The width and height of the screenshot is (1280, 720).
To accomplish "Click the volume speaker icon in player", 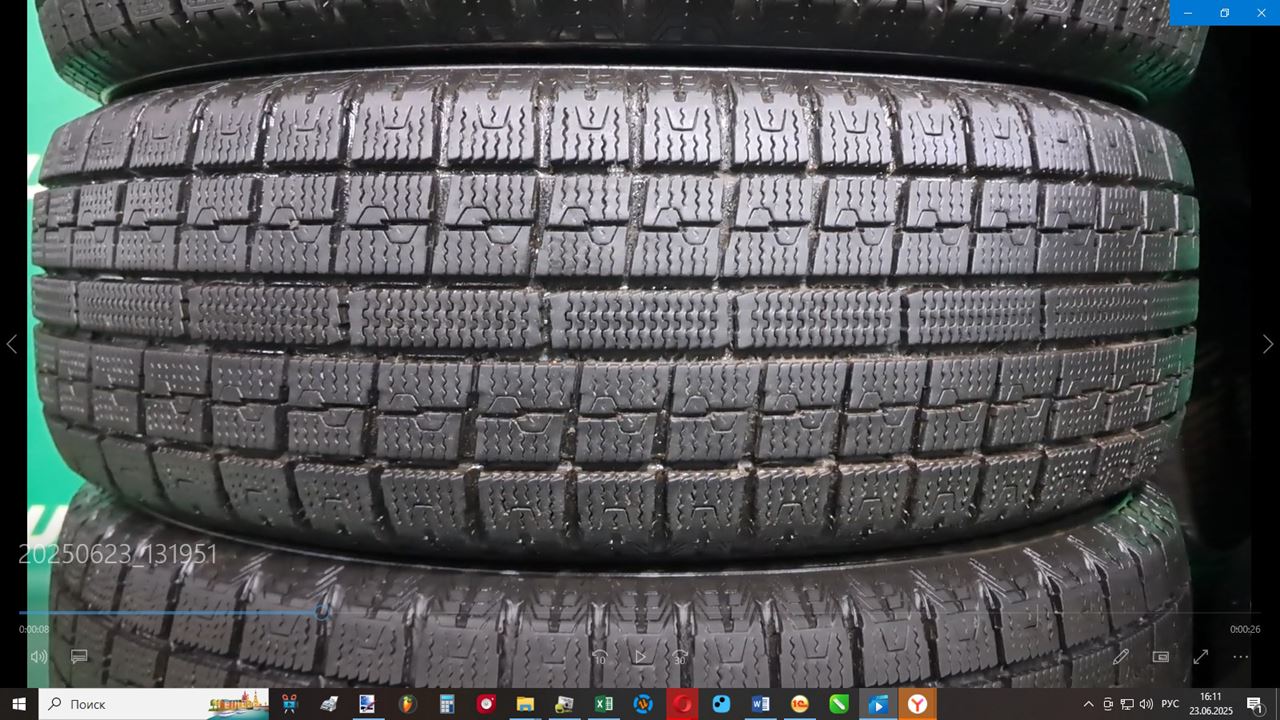I will tap(39, 657).
